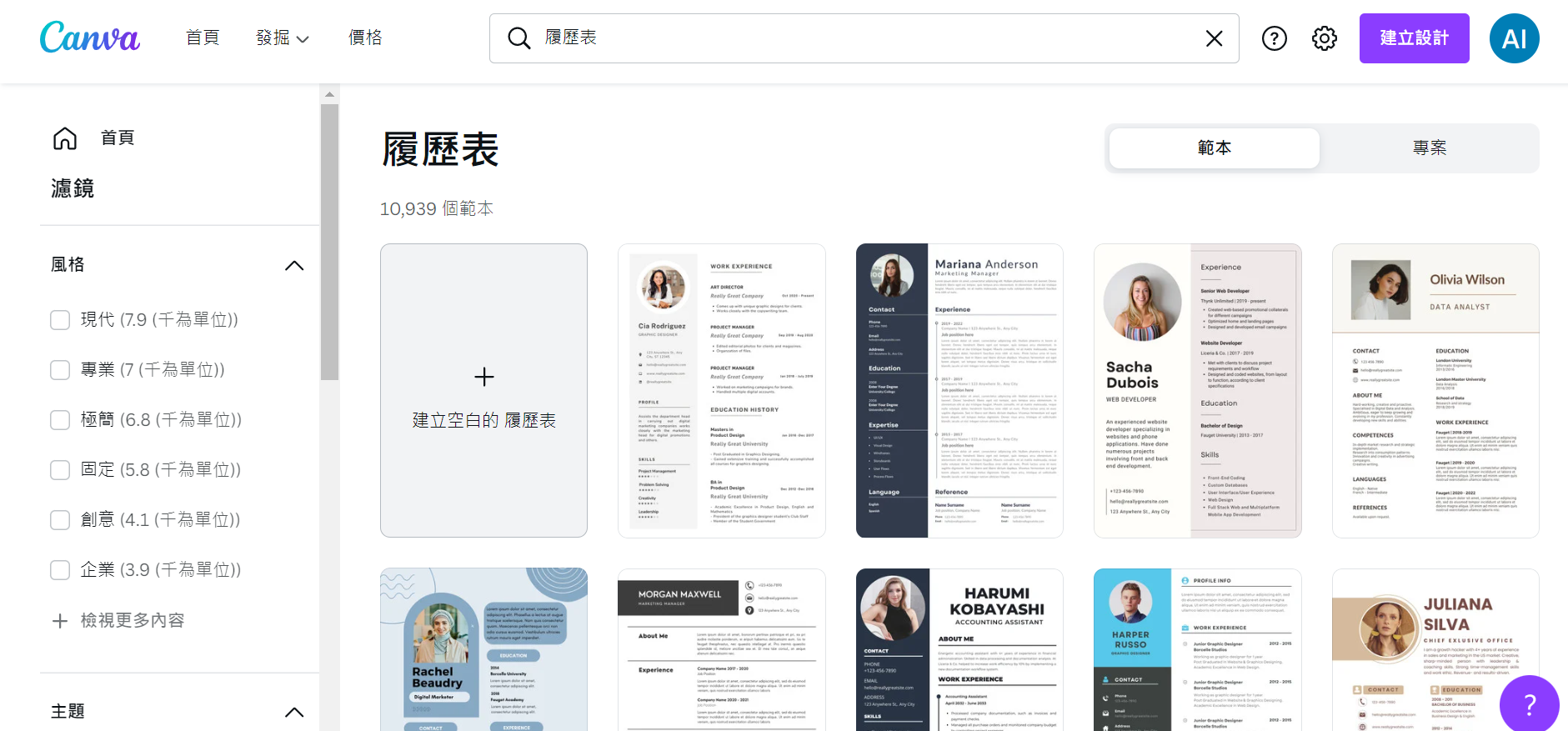Open the help question mark icon in header

click(1274, 38)
